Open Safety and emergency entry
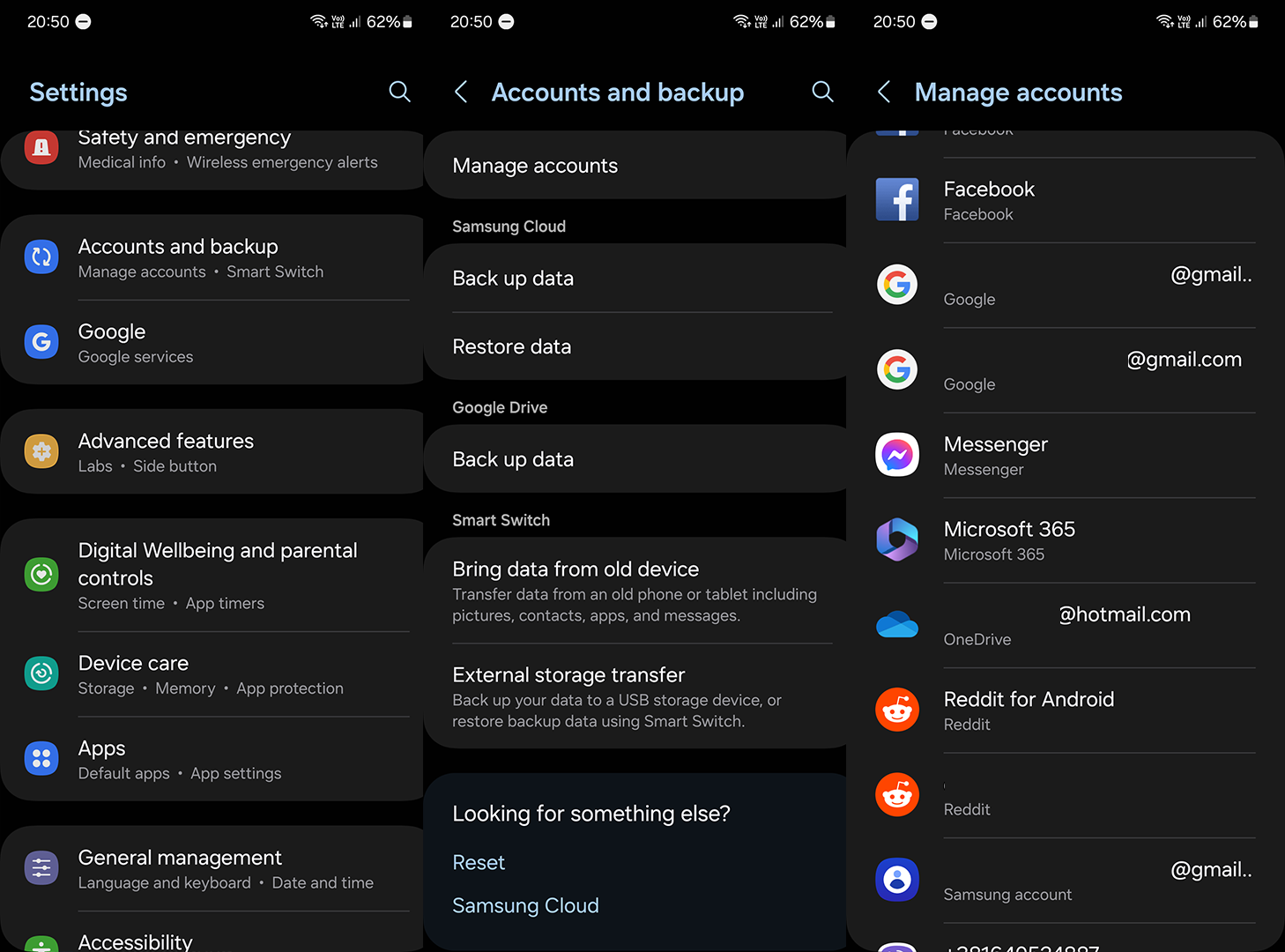 pyautogui.click(x=212, y=159)
